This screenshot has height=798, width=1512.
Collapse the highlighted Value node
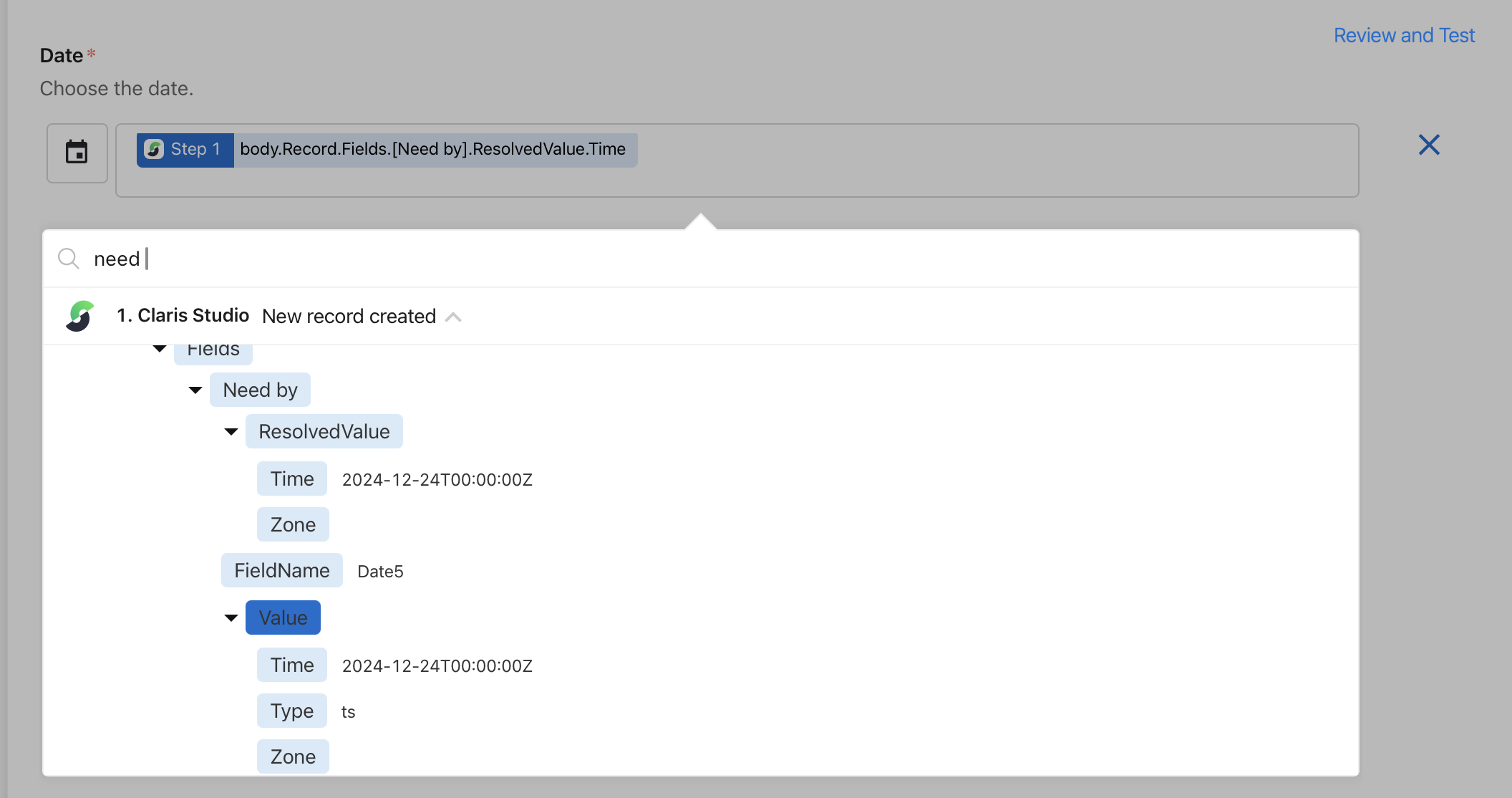click(x=231, y=617)
